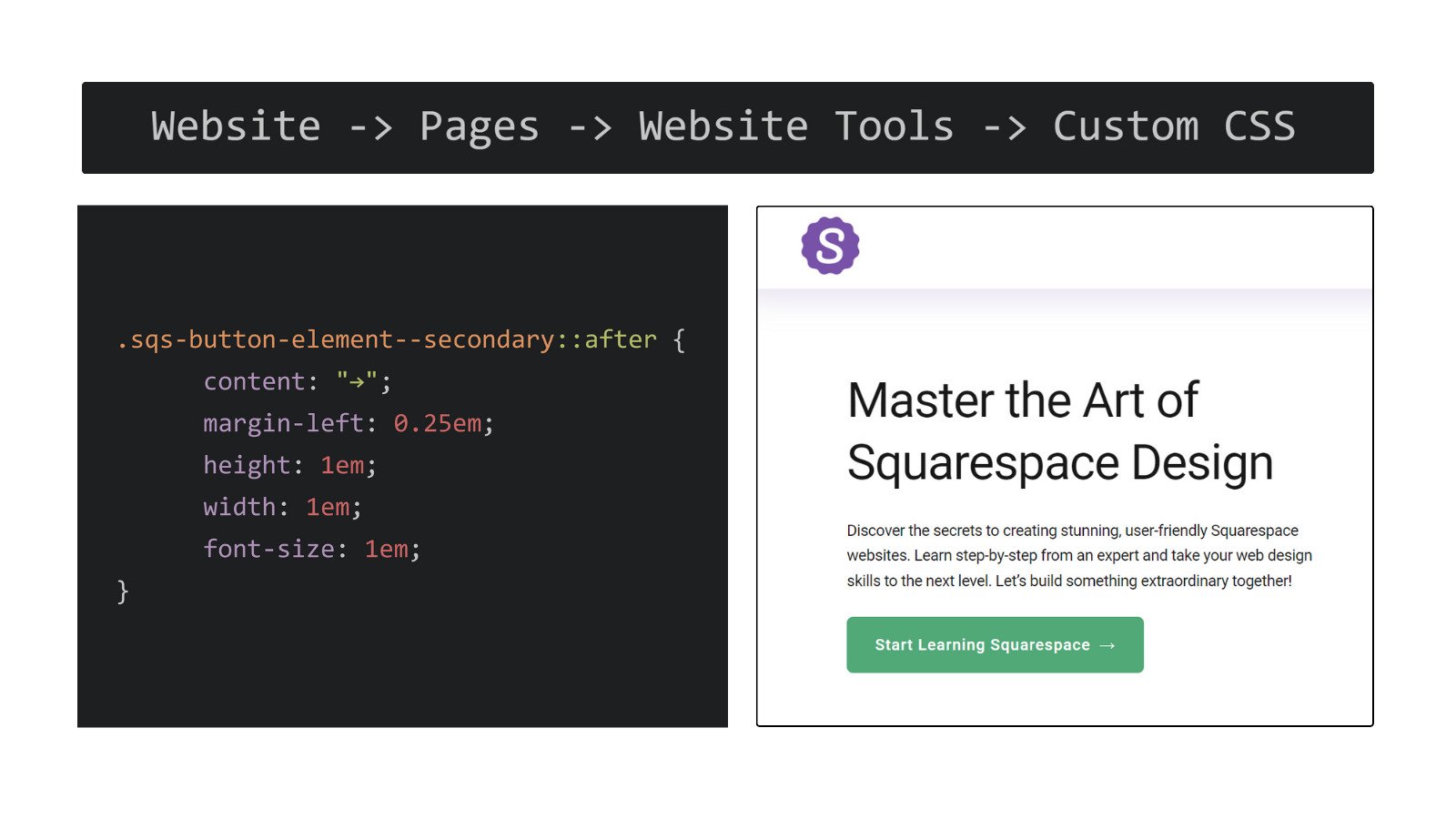Click the 'height: 1em;' code line
This screenshot has height=819, width=1456.
point(289,465)
